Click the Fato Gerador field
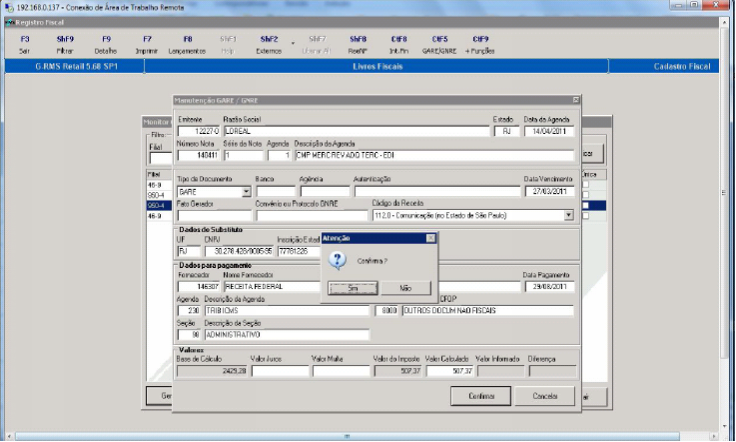 point(215,215)
